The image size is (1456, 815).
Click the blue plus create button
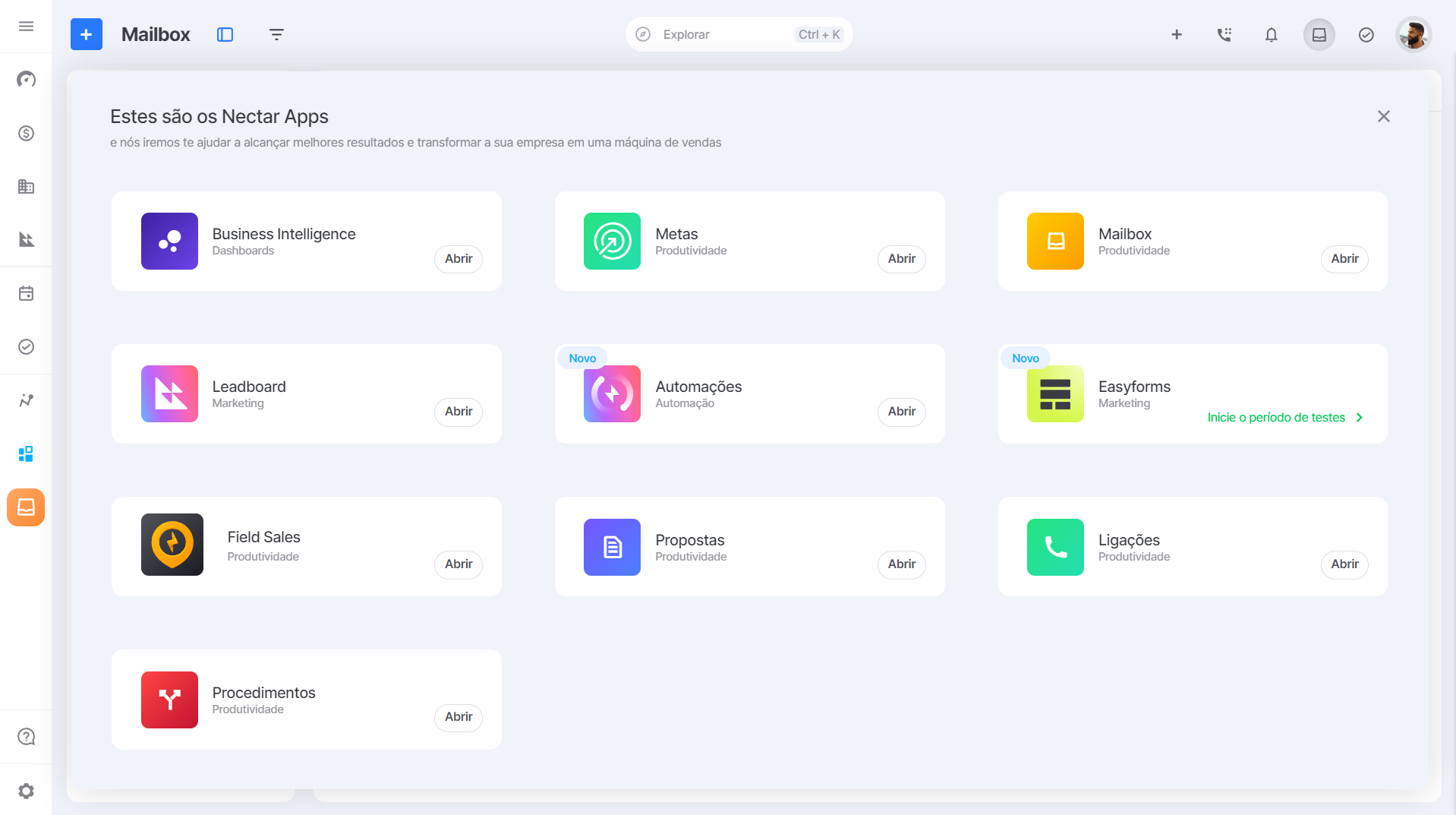[x=87, y=34]
